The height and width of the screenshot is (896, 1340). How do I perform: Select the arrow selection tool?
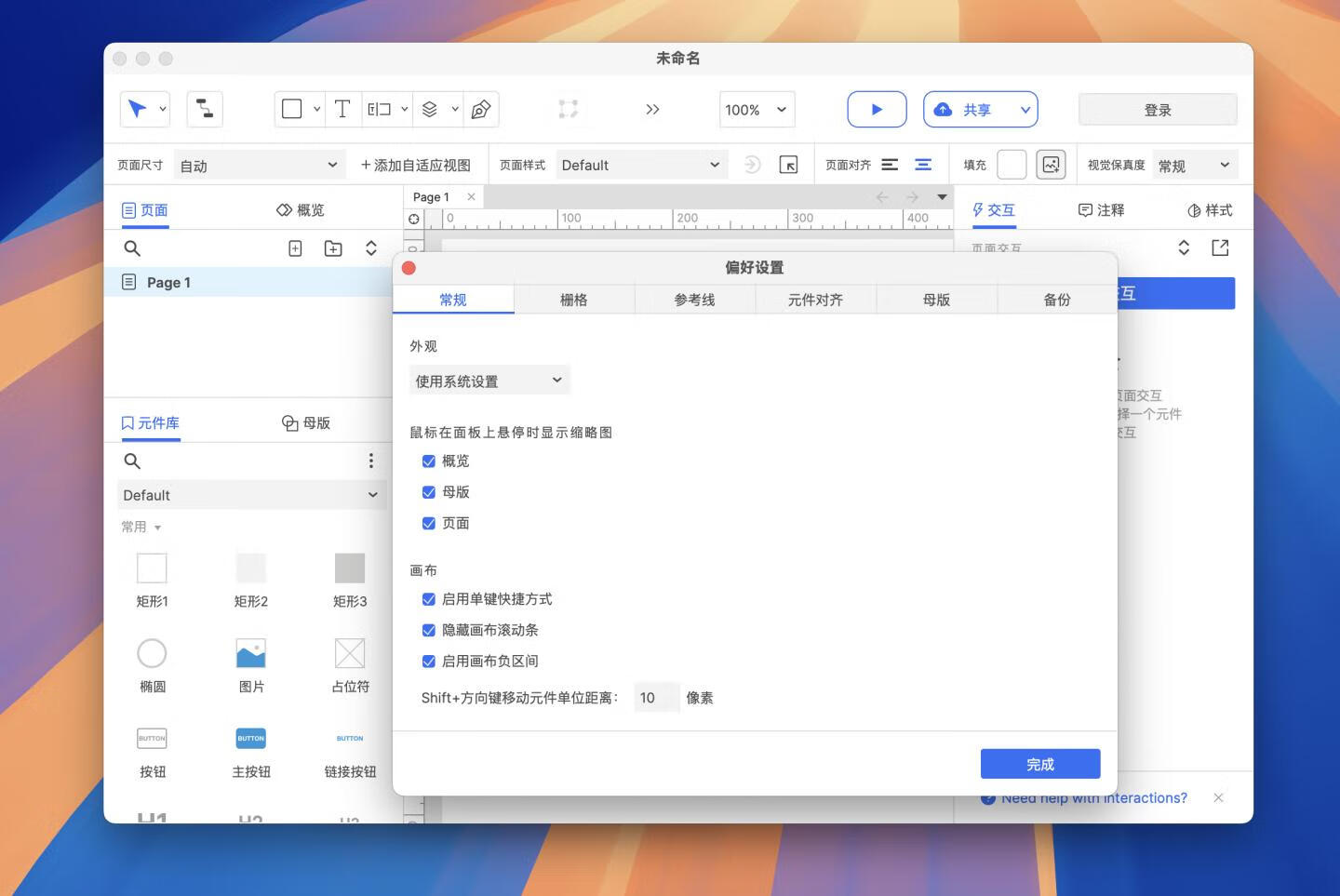(140, 109)
